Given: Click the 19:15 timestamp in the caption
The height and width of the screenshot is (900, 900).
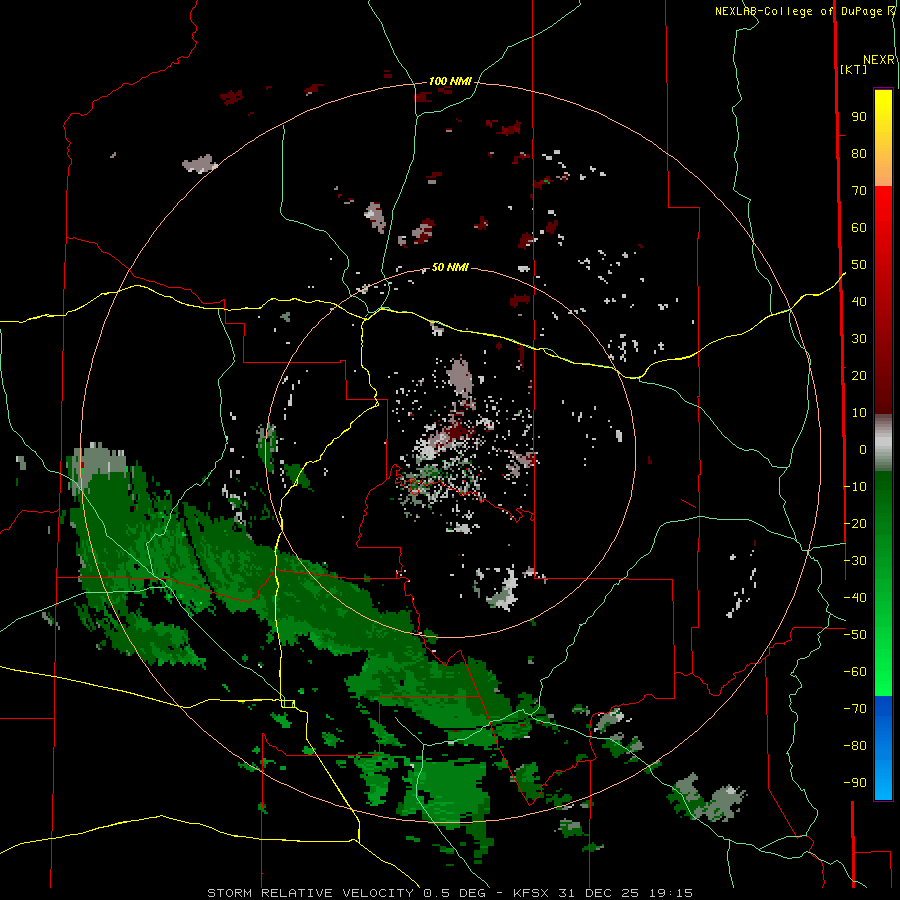Looking at the screenshot, I should [670, 893].
